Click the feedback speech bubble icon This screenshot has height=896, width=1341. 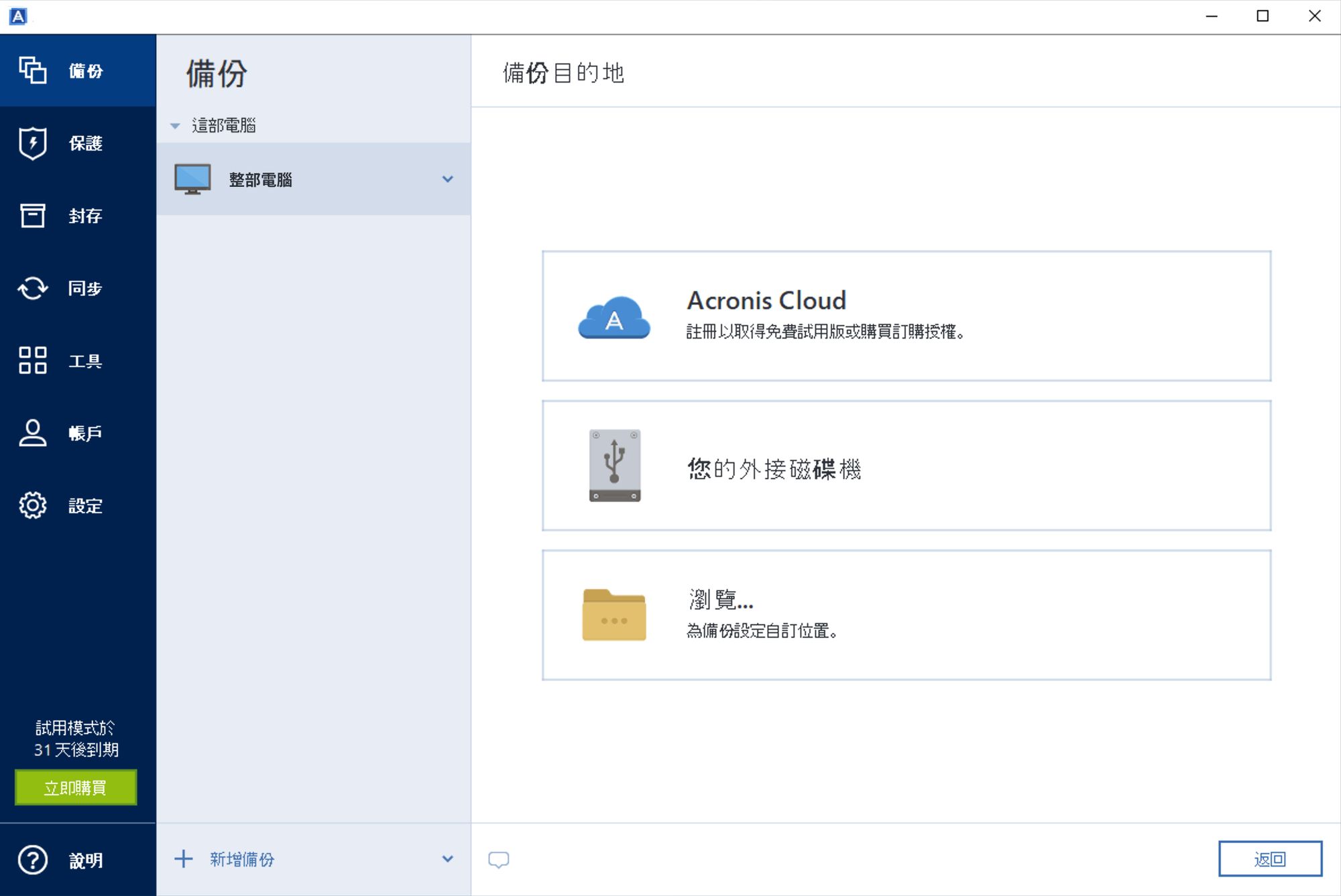click(x=498, y=860)
